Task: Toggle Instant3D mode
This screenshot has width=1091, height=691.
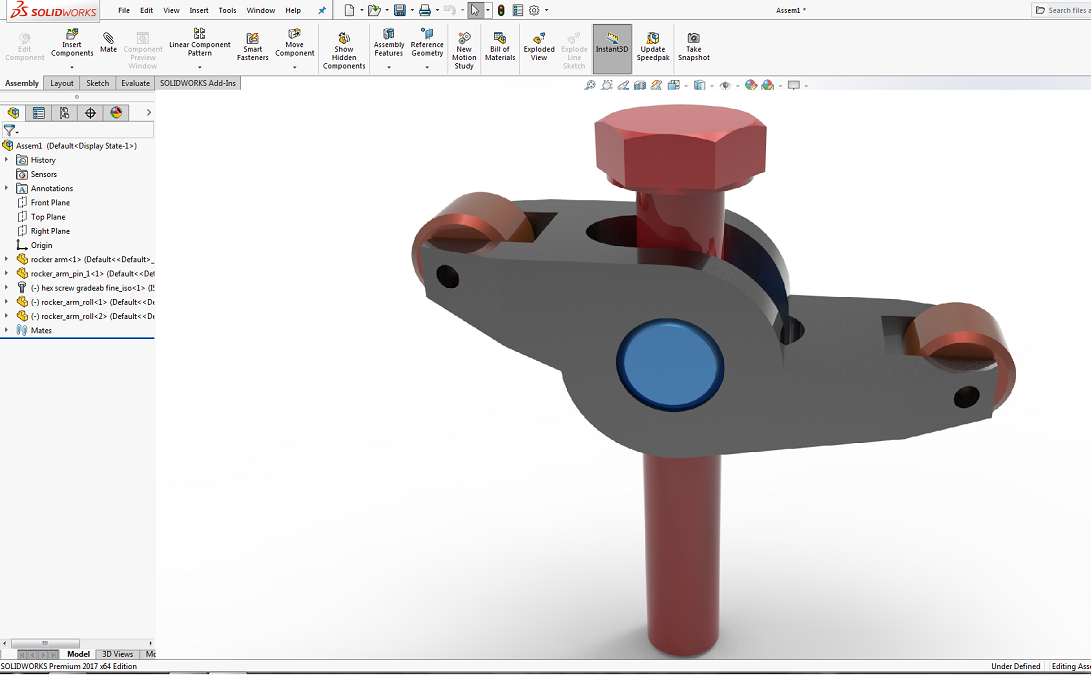Action: click(612, 49)
